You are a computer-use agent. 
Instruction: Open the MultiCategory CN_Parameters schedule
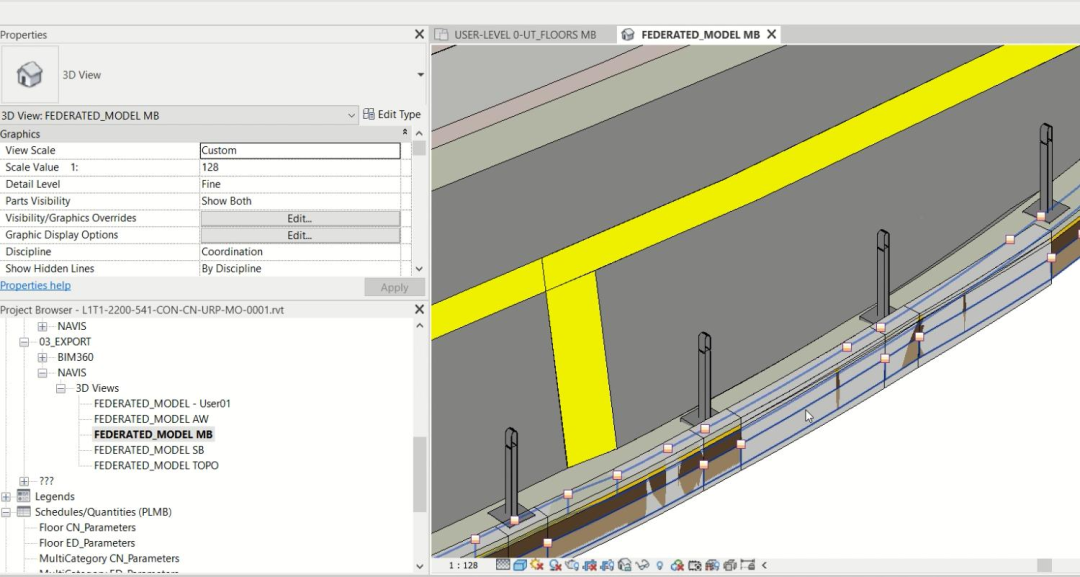tap(109, 558)
